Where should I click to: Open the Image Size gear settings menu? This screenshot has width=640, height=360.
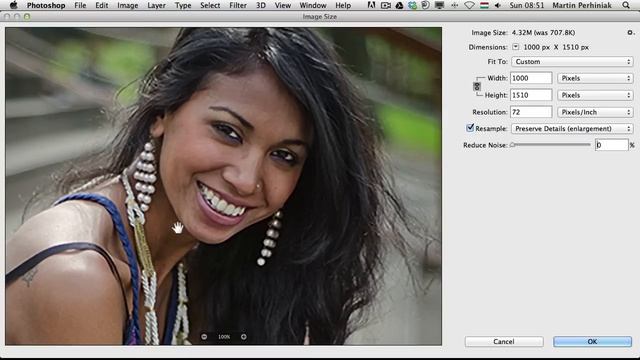(630, 32)
